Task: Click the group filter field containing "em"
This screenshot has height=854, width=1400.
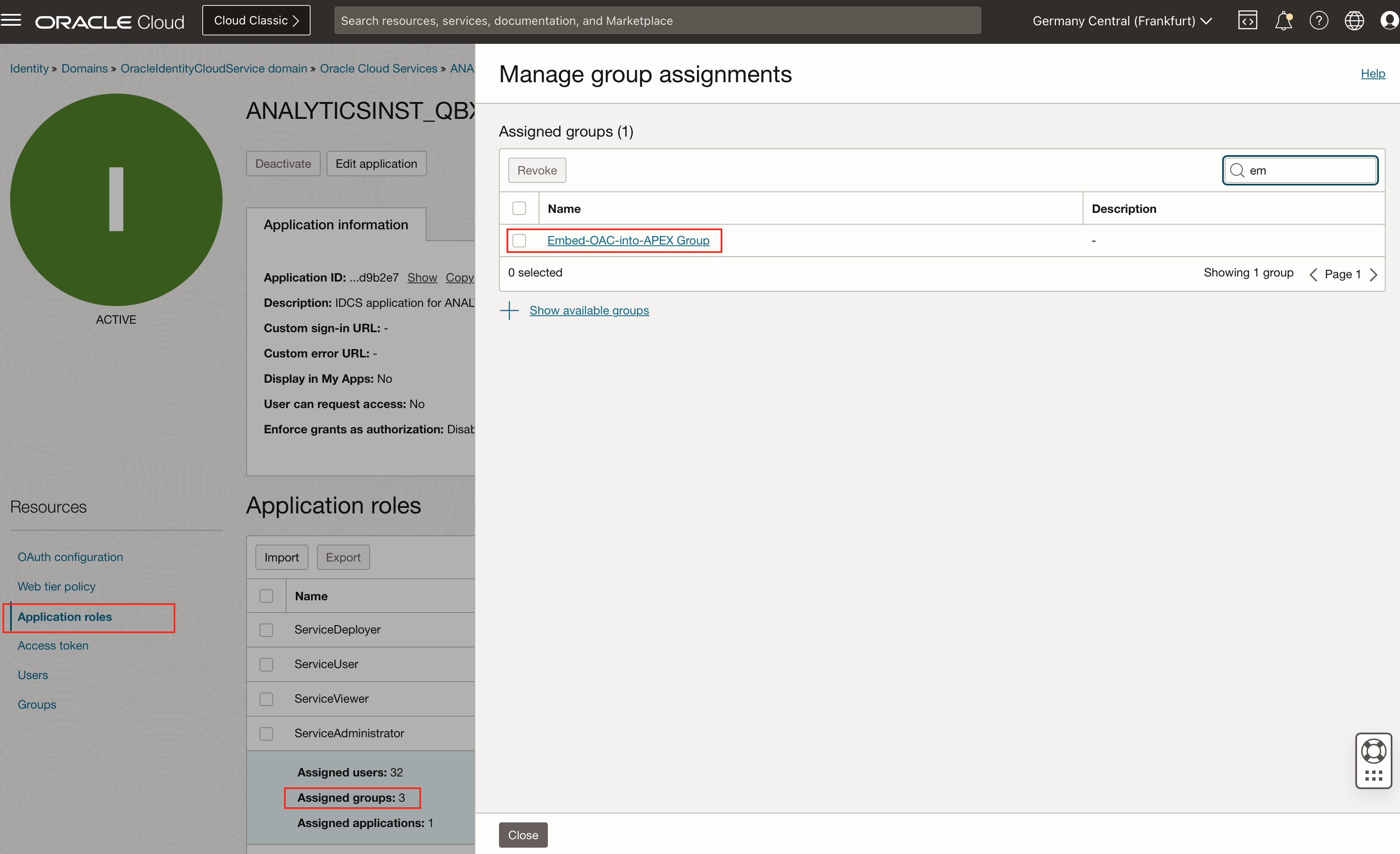Action: (1300, 170)
